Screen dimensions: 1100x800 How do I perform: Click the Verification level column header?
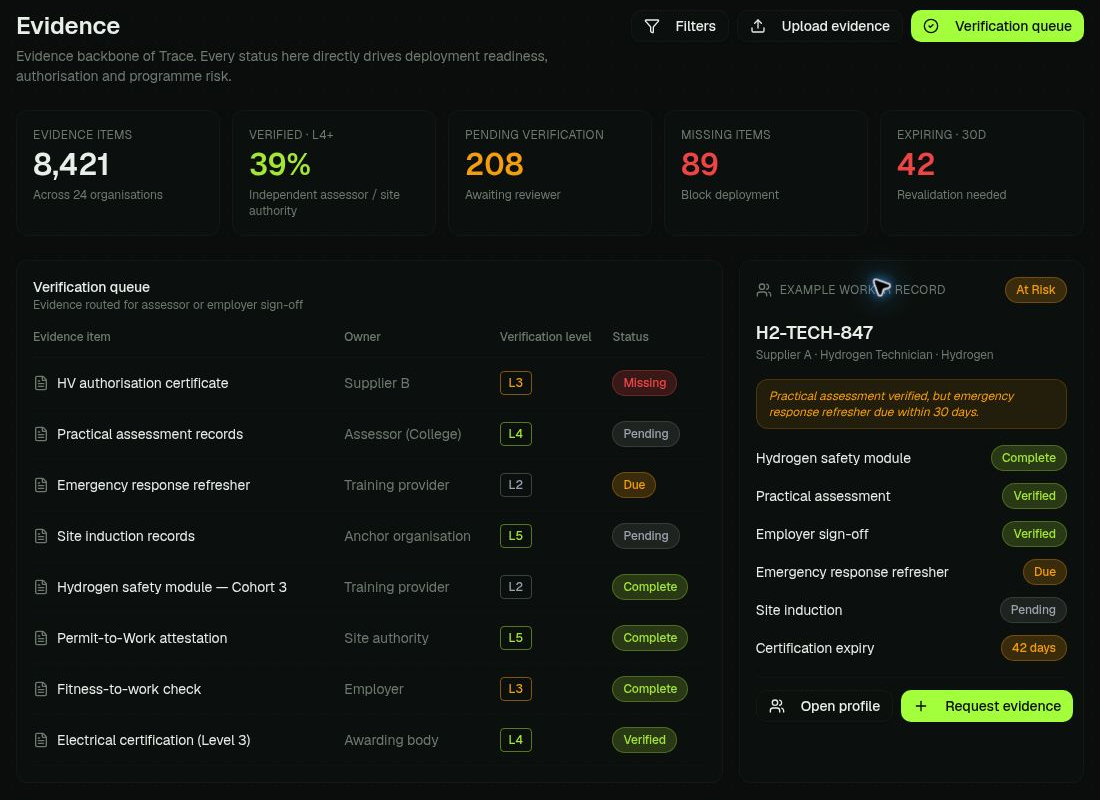click(545, 337)
